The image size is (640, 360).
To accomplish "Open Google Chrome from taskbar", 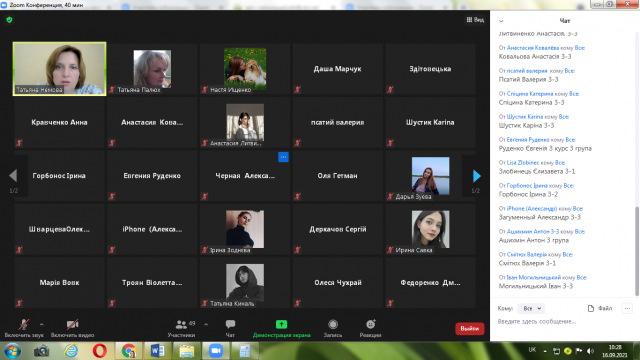I will [x=129, y=351].
